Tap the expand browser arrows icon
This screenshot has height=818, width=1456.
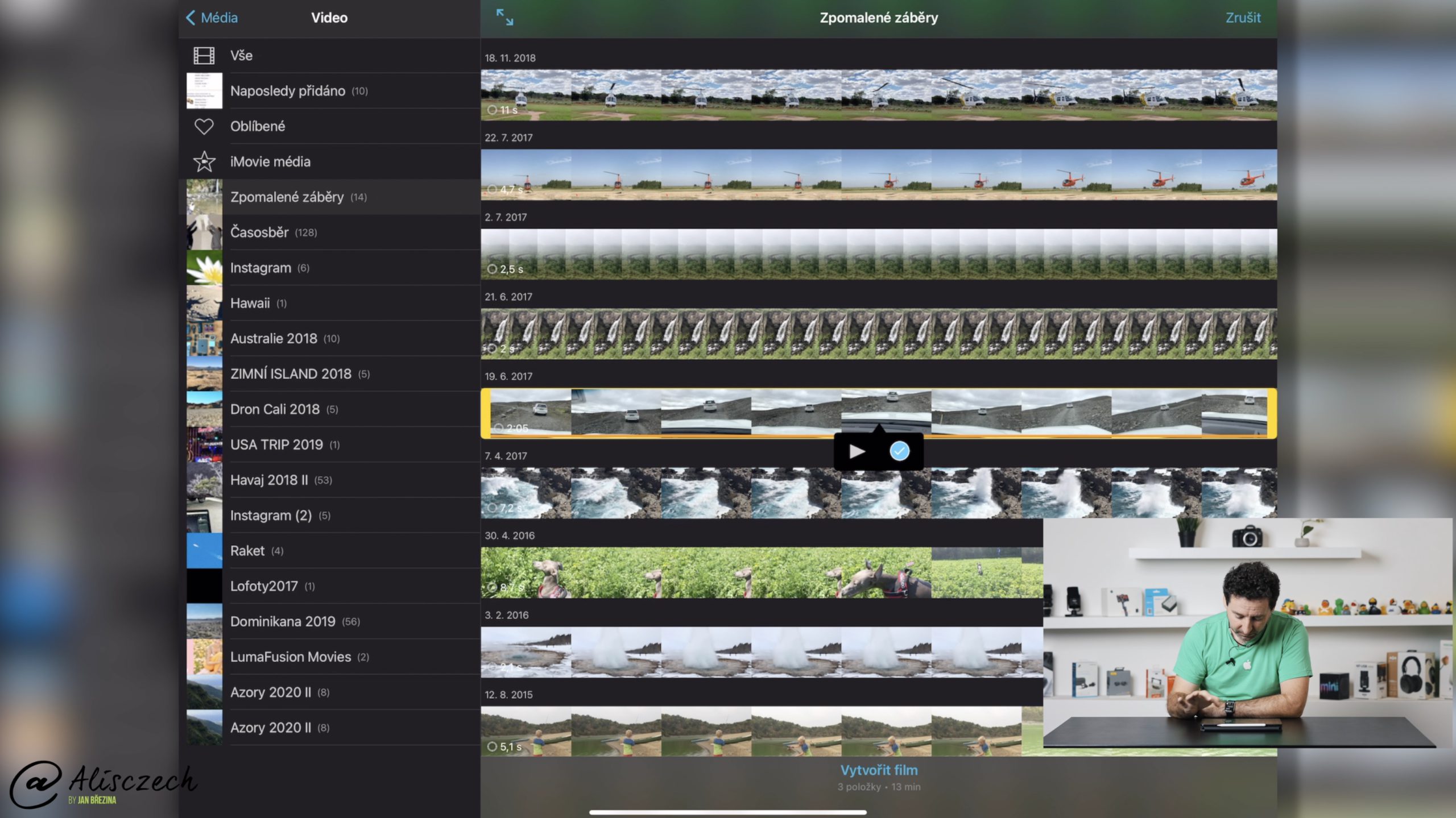[x=504, y=17]
